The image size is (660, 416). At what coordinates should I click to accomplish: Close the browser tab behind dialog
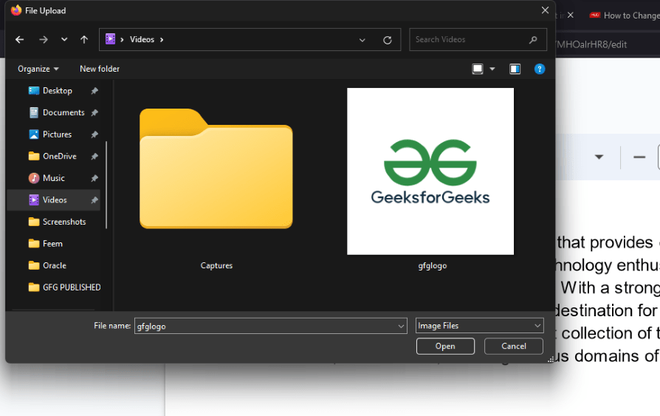click(x=570, y=15)
